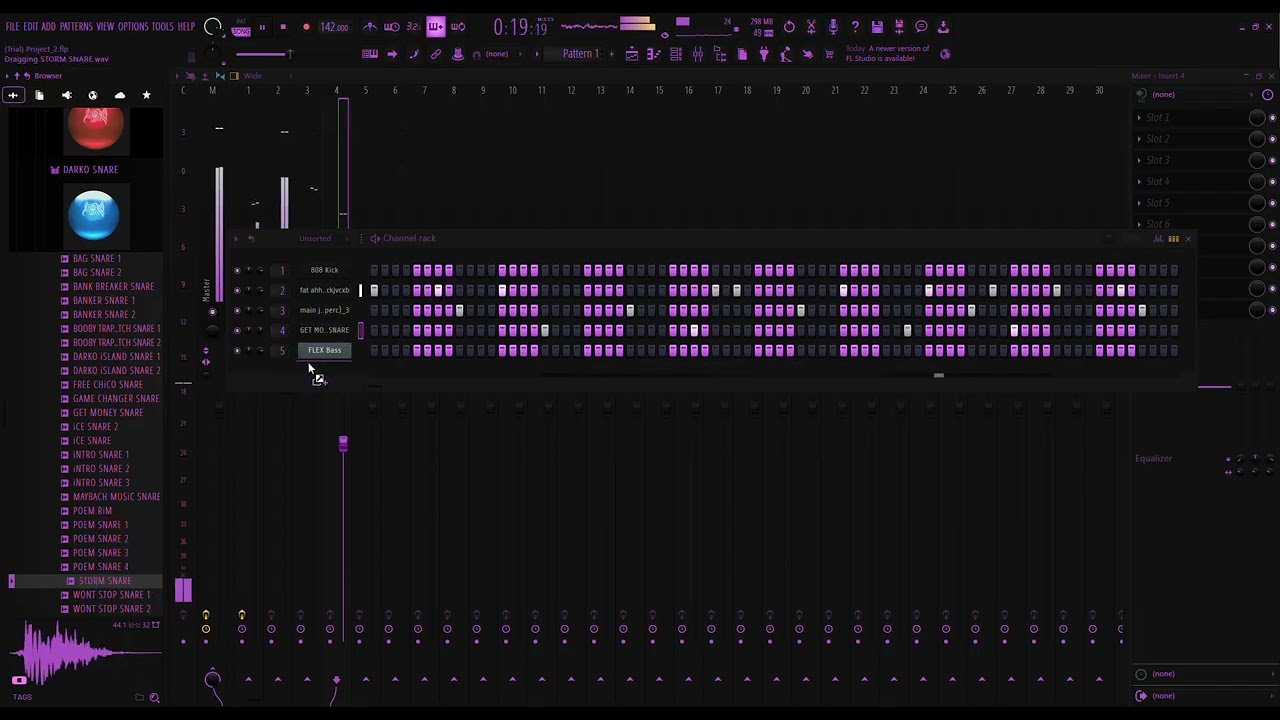The image size is (1280, 720).
Task: Click the newer version available notice
Action: [x=887, y=53]
